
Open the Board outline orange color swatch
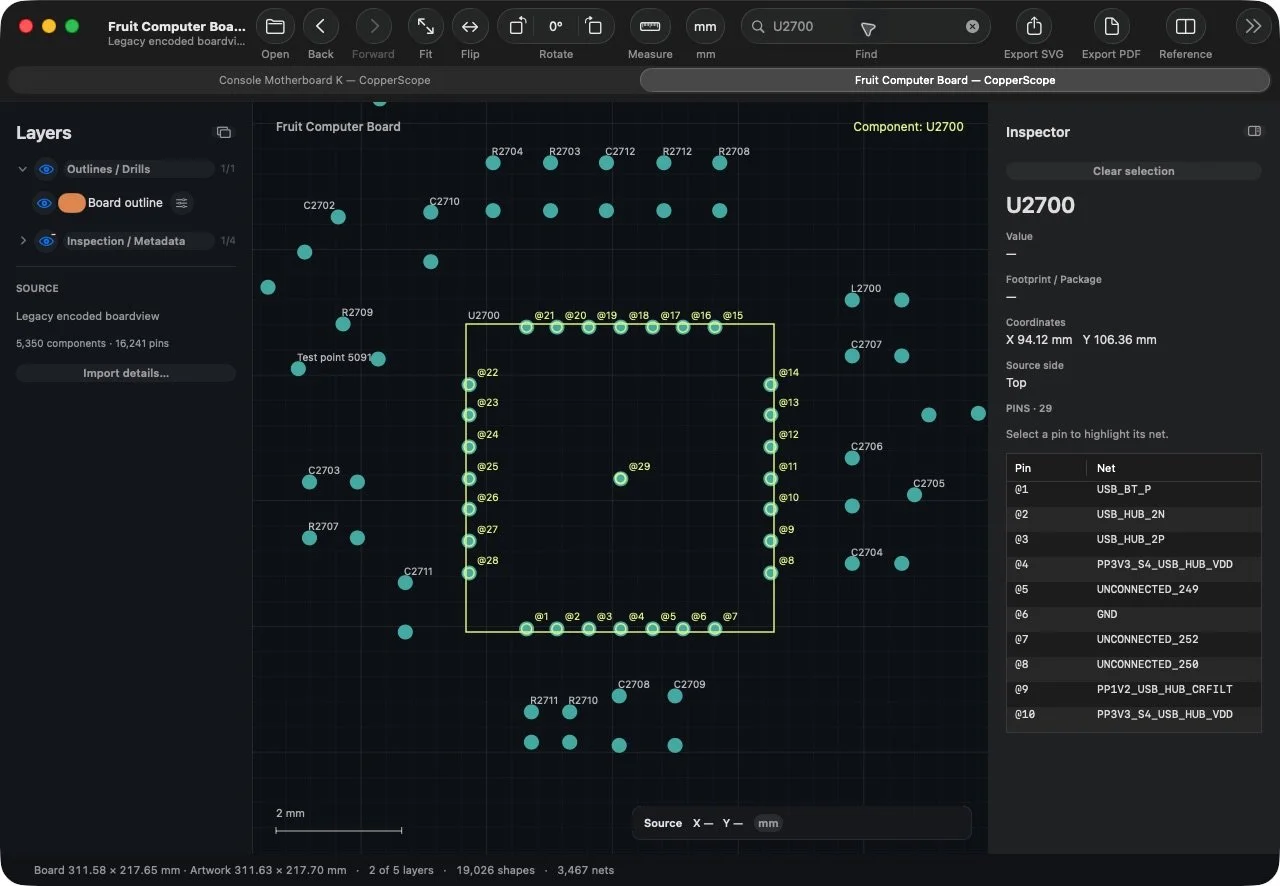click(x=71, y=203)
